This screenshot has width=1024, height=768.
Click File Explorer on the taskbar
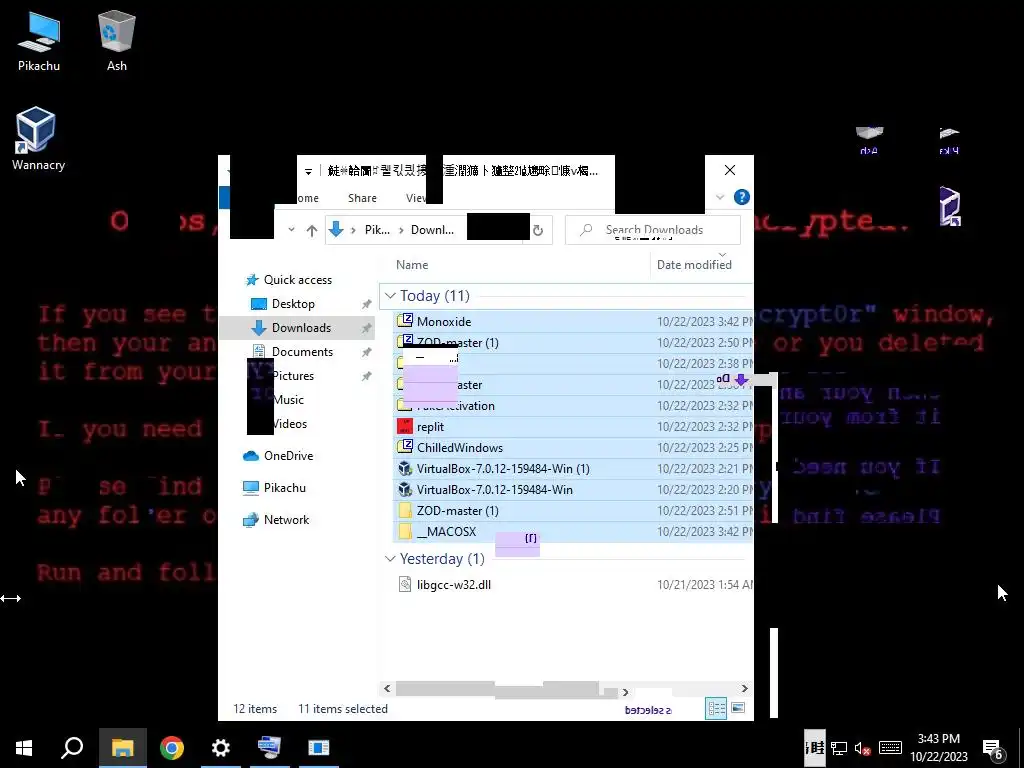(122, 748)
